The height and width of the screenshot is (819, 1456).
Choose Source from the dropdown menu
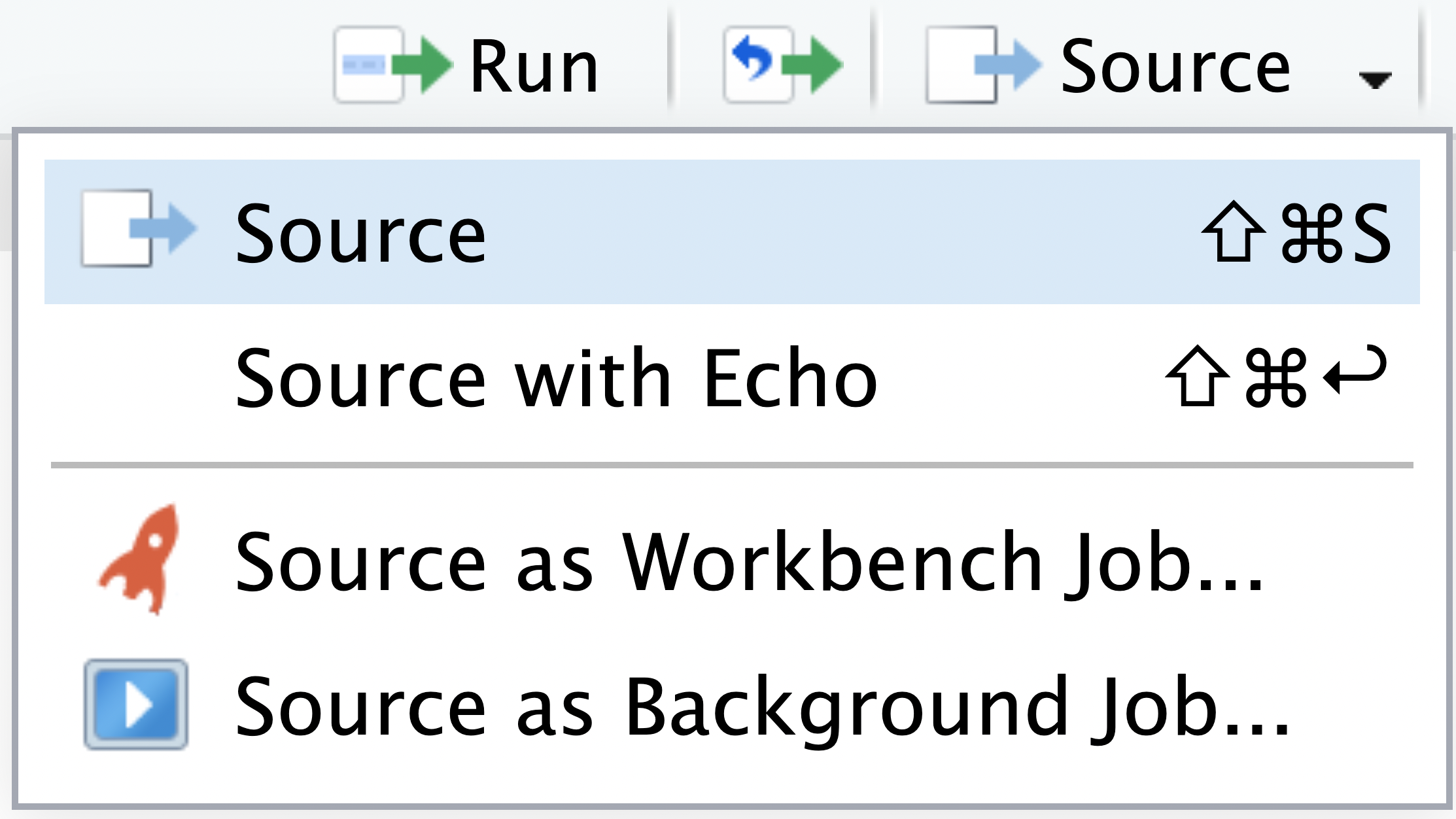coord(360,233)
